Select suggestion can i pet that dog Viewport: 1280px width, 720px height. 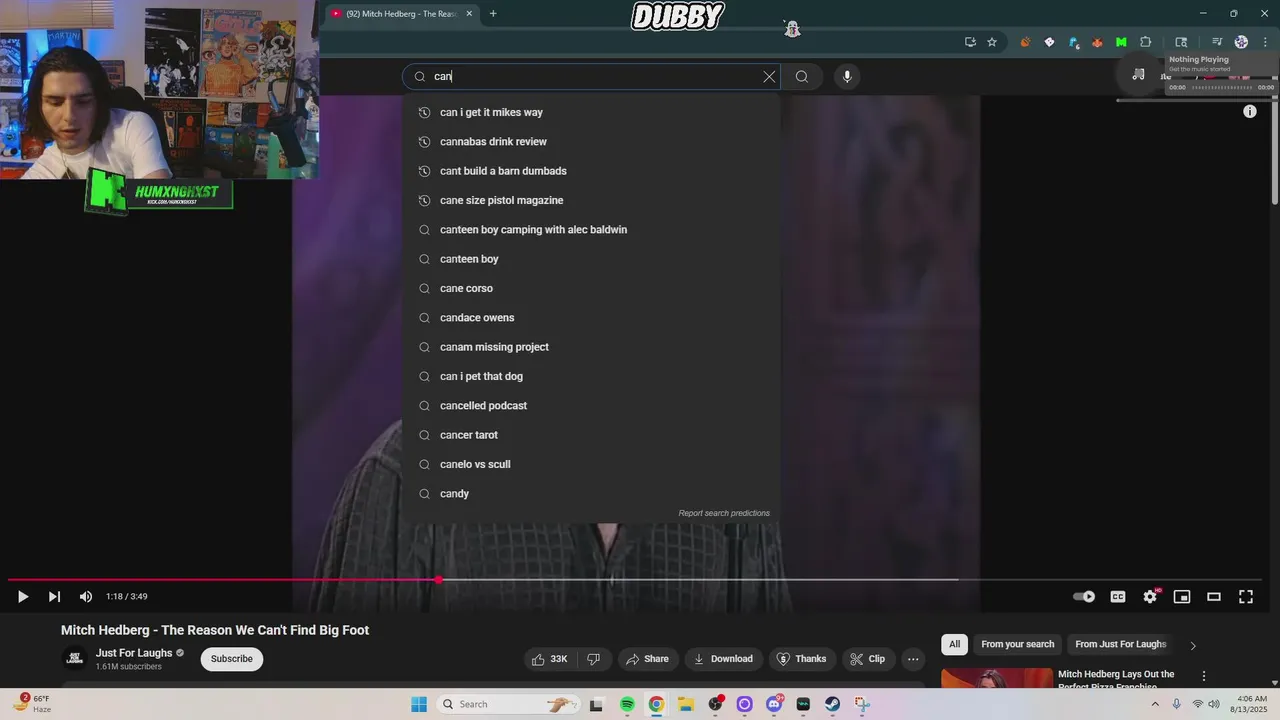[591, 376]
